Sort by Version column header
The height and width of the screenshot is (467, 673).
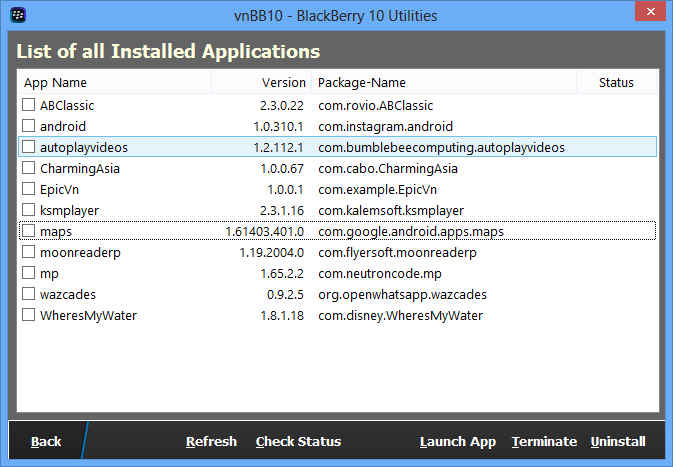[261, 82]
